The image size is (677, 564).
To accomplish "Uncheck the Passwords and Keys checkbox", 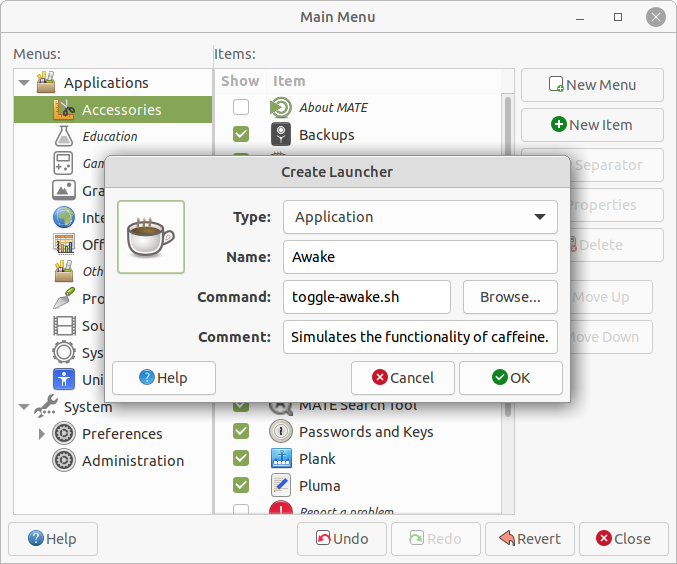I will click(241, 431).
